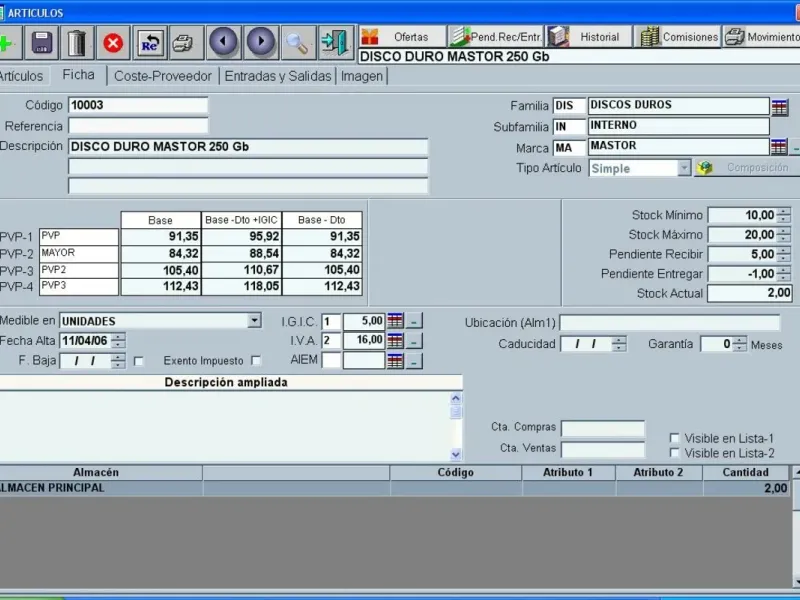Click the Referencia input field
800x600 pixels.
coord(138,126)
